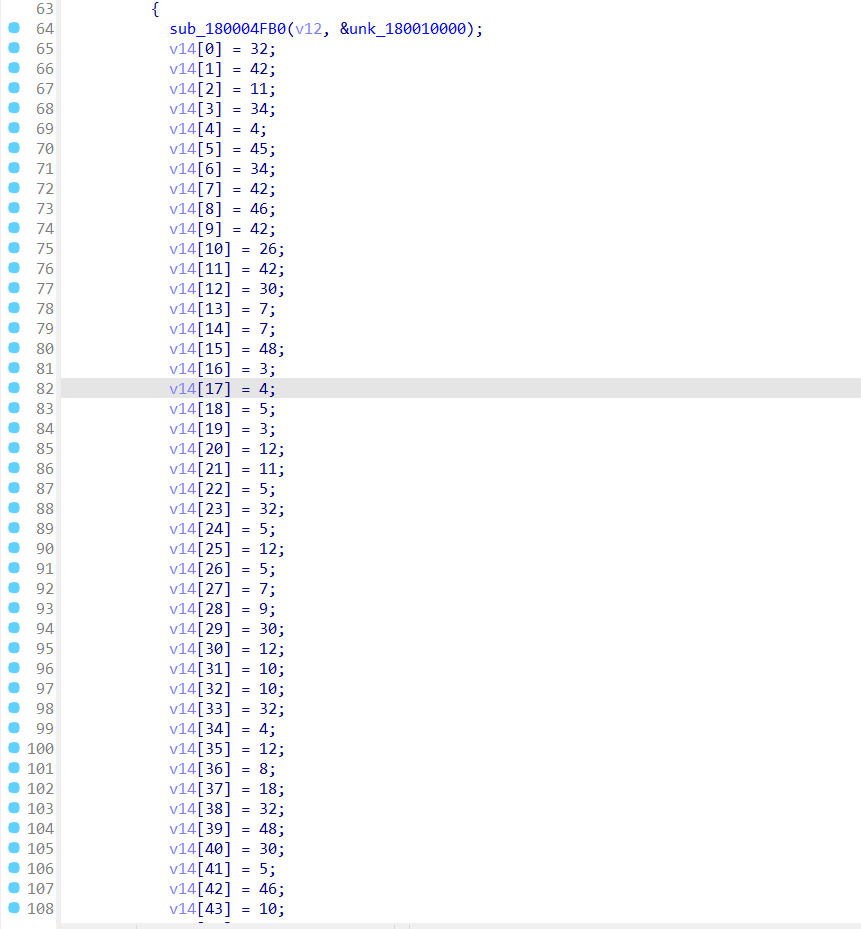Screen dimensions: 861x929
Task: Select line number 63
Action: (x=44, y=9)
